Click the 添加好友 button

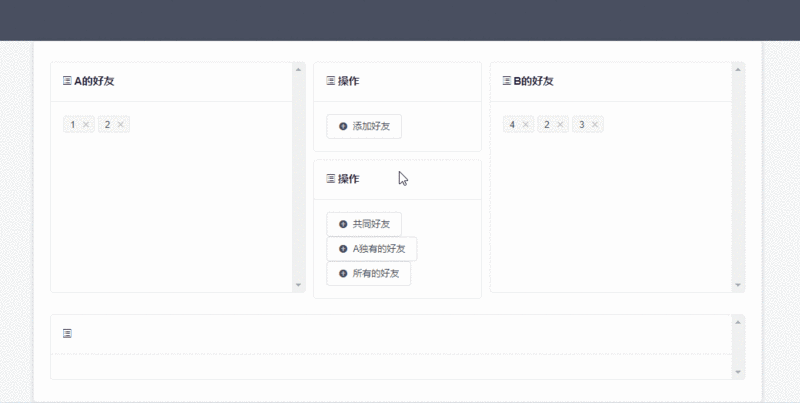pyautogui.click(x=364, y=126)
